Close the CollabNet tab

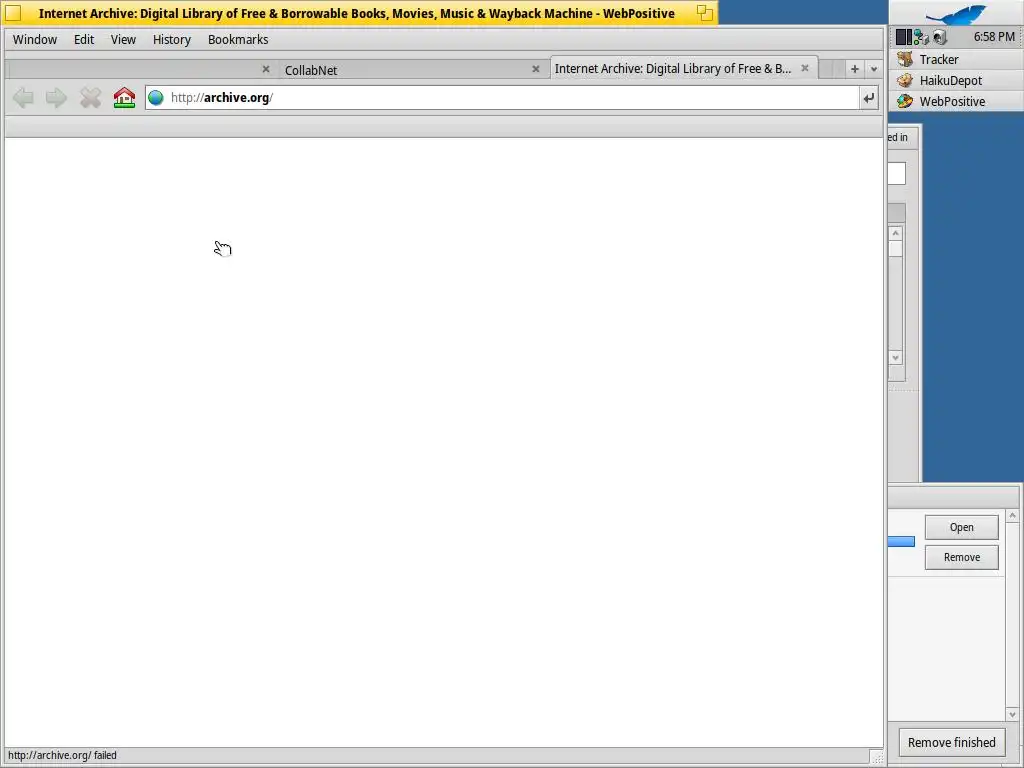point(536,69)
